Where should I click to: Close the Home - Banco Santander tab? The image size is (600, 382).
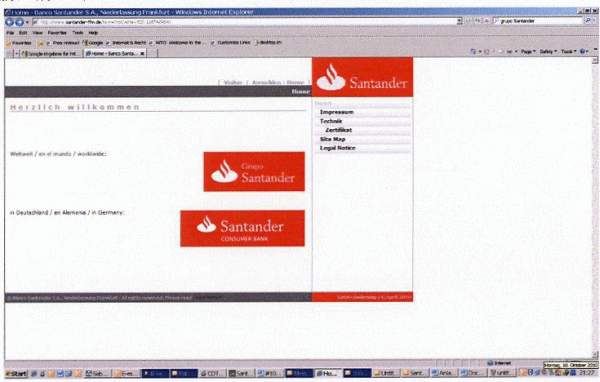[x=142, y=54]
